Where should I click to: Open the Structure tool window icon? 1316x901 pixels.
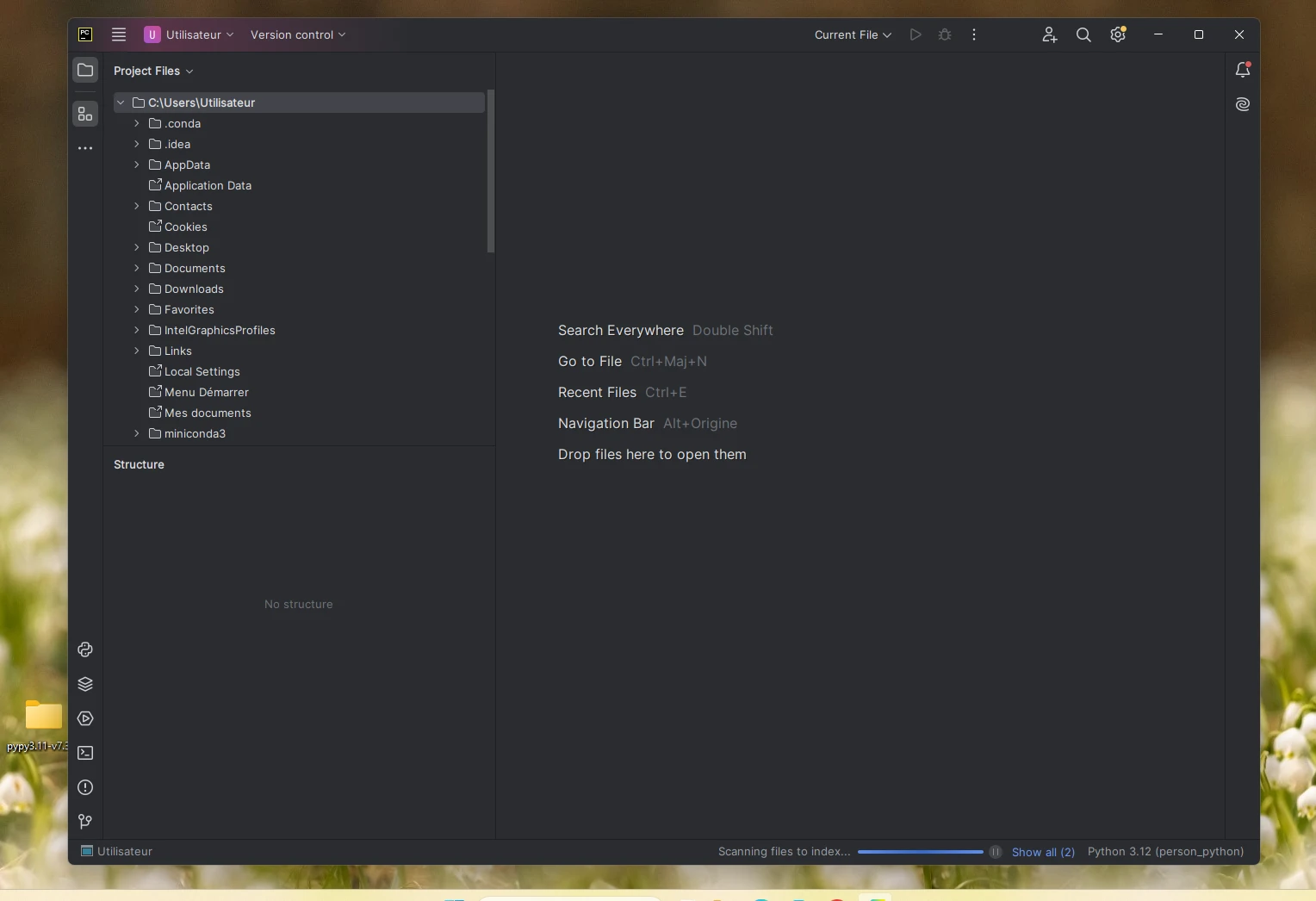click(85, 114)
